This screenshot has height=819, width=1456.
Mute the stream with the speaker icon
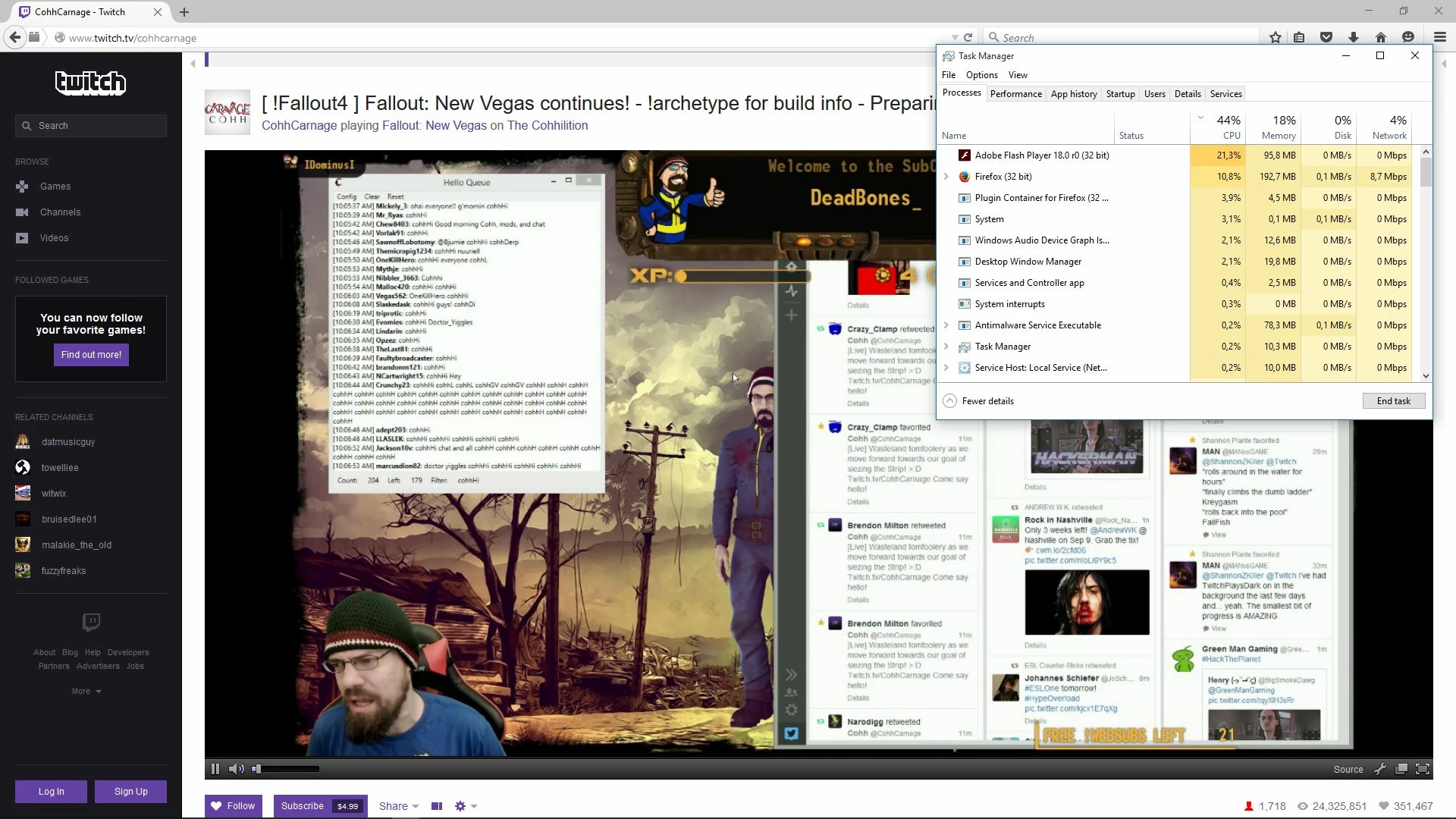(236, 769)
